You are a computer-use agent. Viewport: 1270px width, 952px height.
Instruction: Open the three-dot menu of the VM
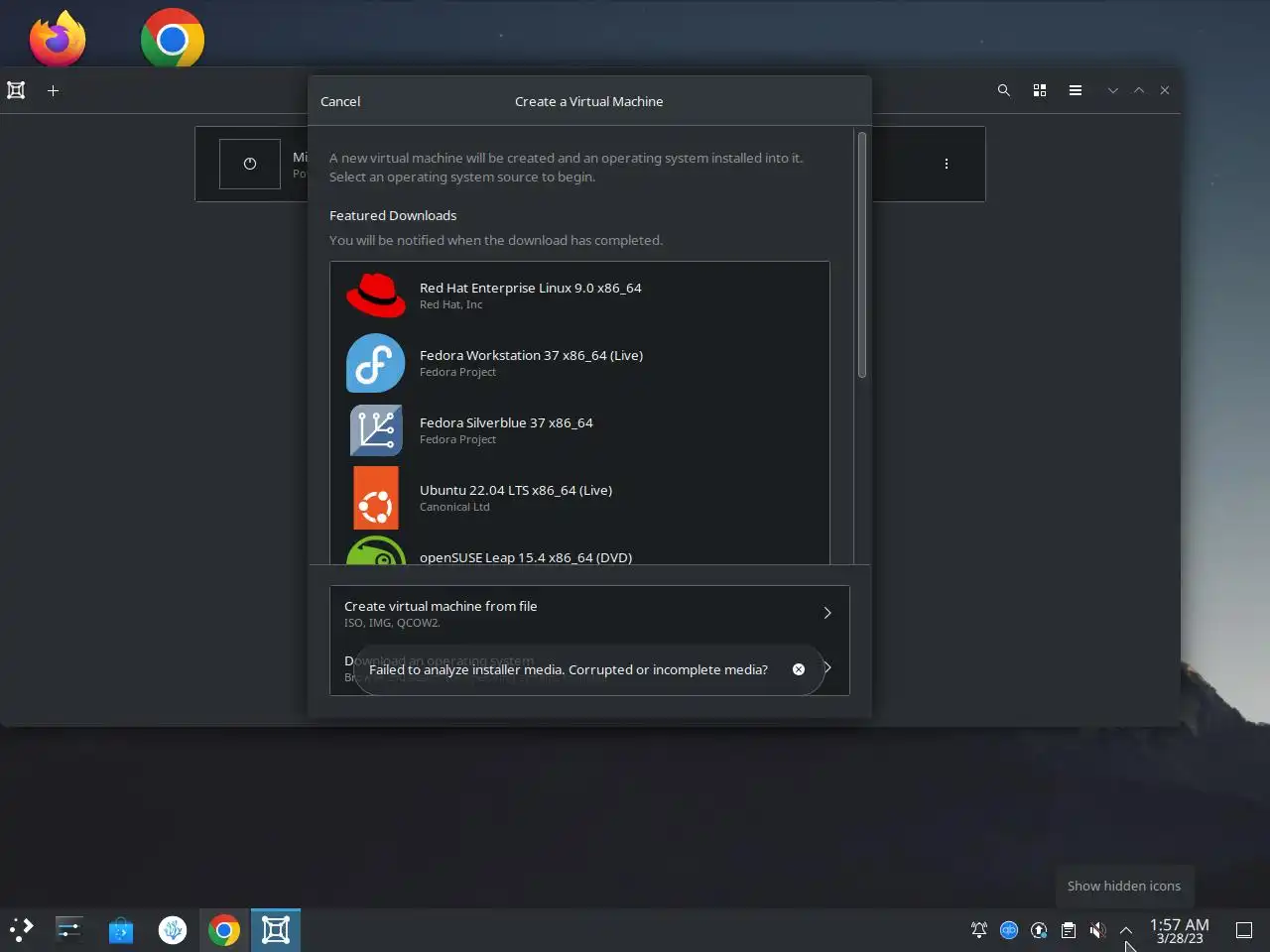(x=947, y=164)
